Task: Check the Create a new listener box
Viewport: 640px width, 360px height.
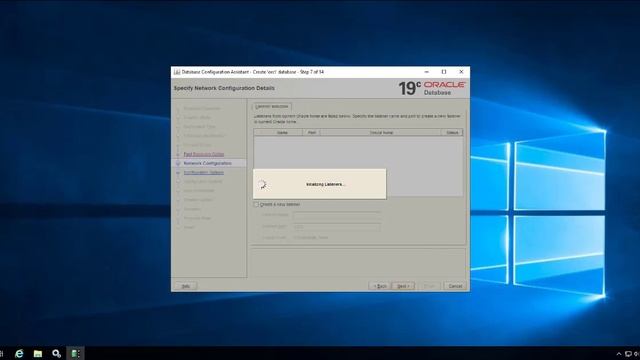Action: pos(256,204)
